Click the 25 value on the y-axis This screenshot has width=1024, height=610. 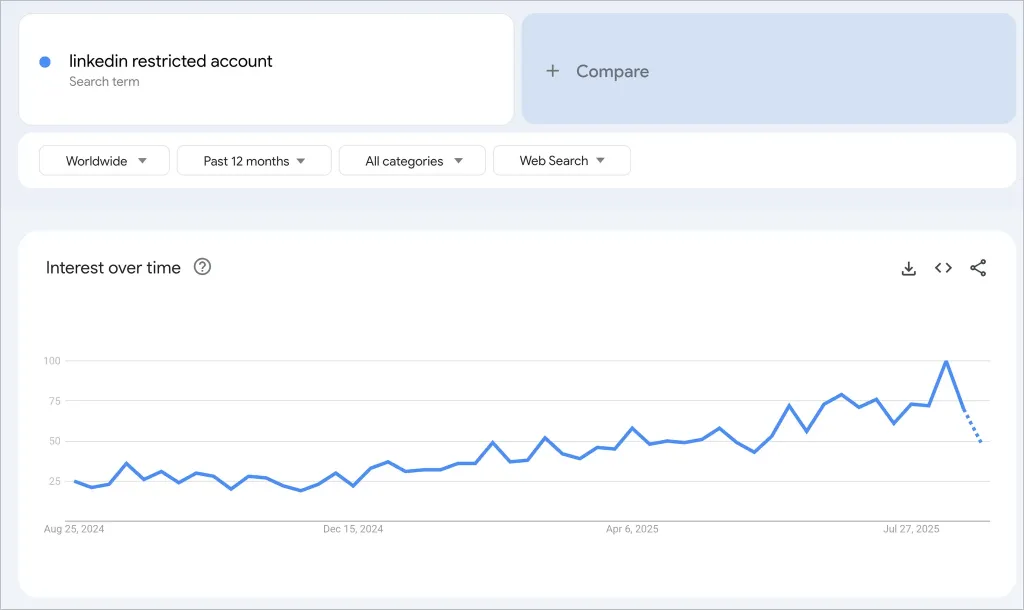55,481
